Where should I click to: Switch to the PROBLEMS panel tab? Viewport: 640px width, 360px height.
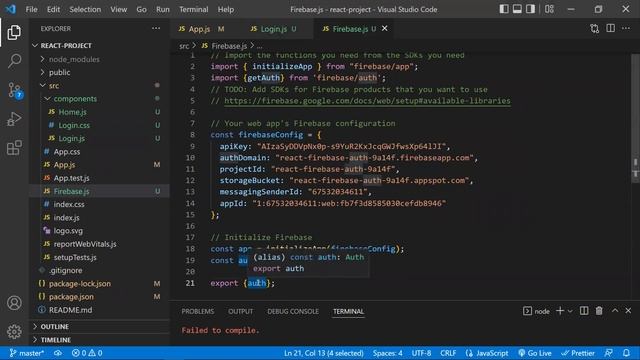198,311
